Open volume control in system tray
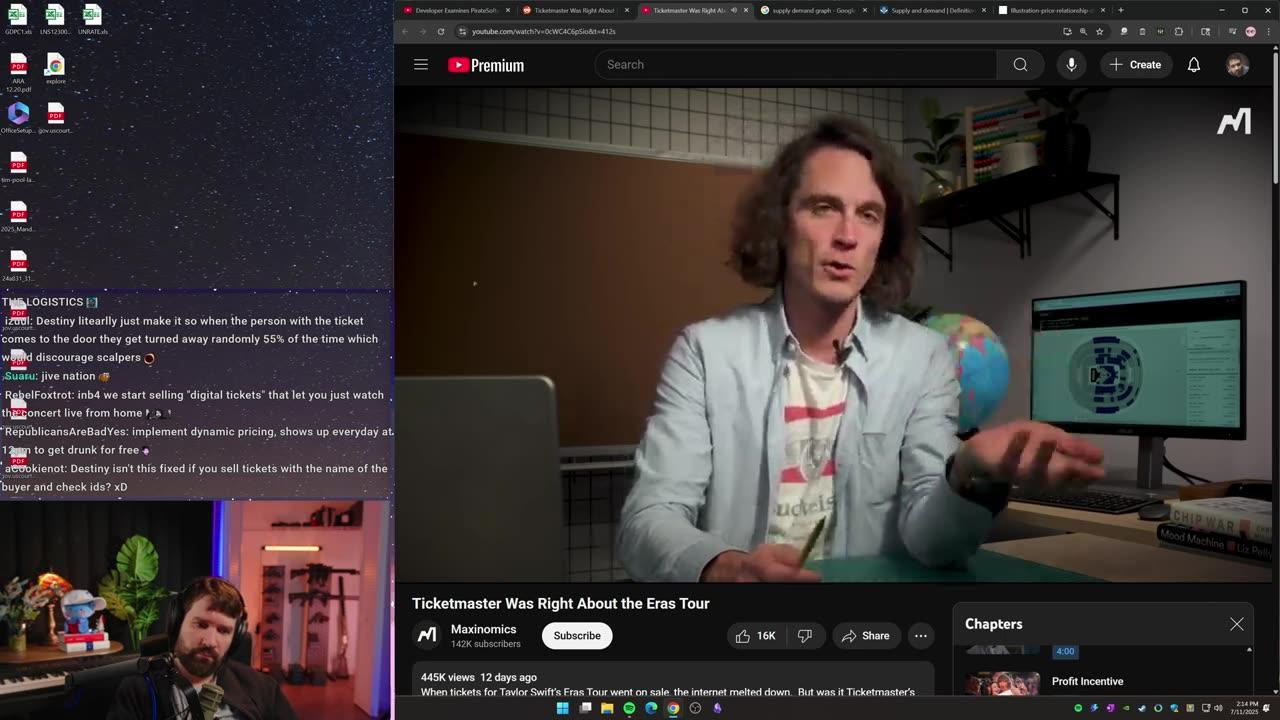Viewport: 1280px width, 720px height. [x=1220, y=708]
